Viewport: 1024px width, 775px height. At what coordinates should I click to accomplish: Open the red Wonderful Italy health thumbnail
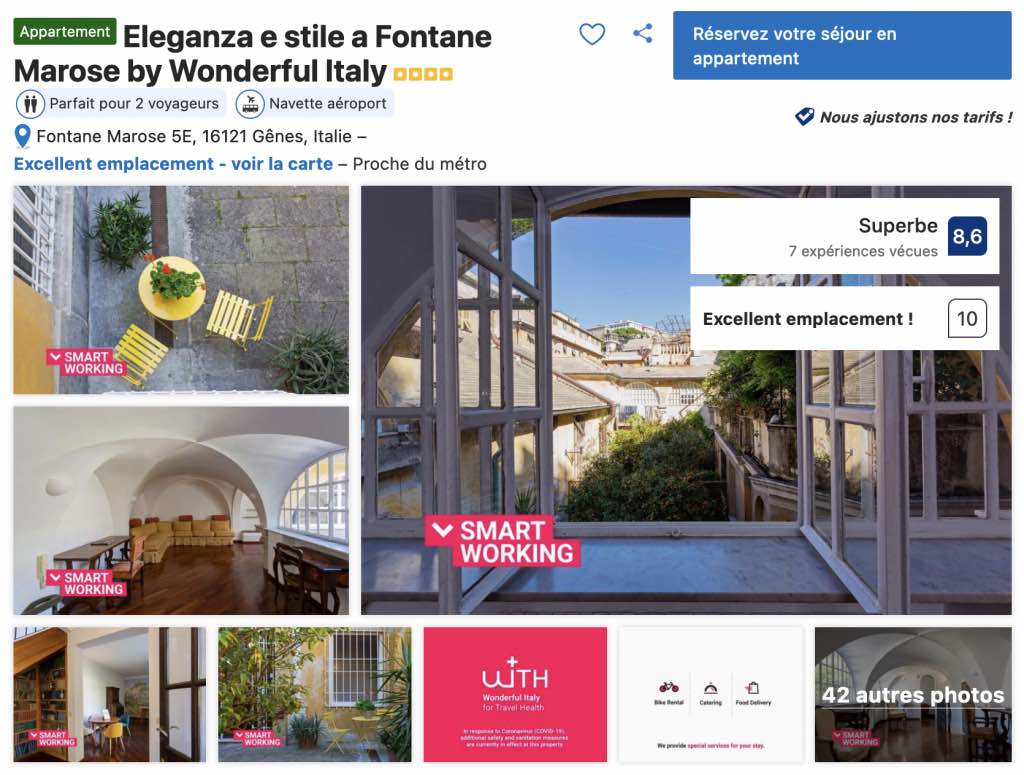coord(515,695)
